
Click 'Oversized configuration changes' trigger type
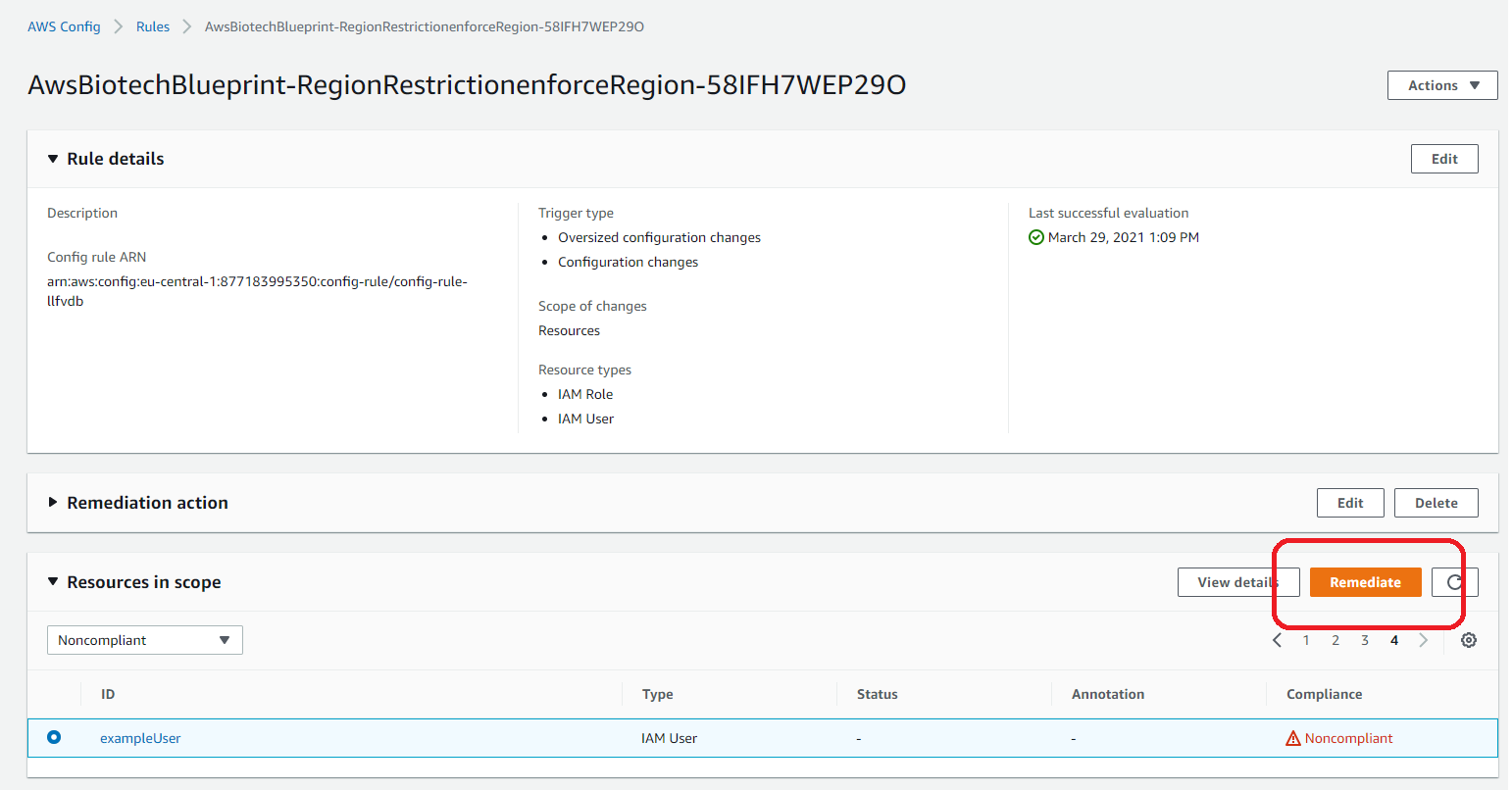coord(659,237)
